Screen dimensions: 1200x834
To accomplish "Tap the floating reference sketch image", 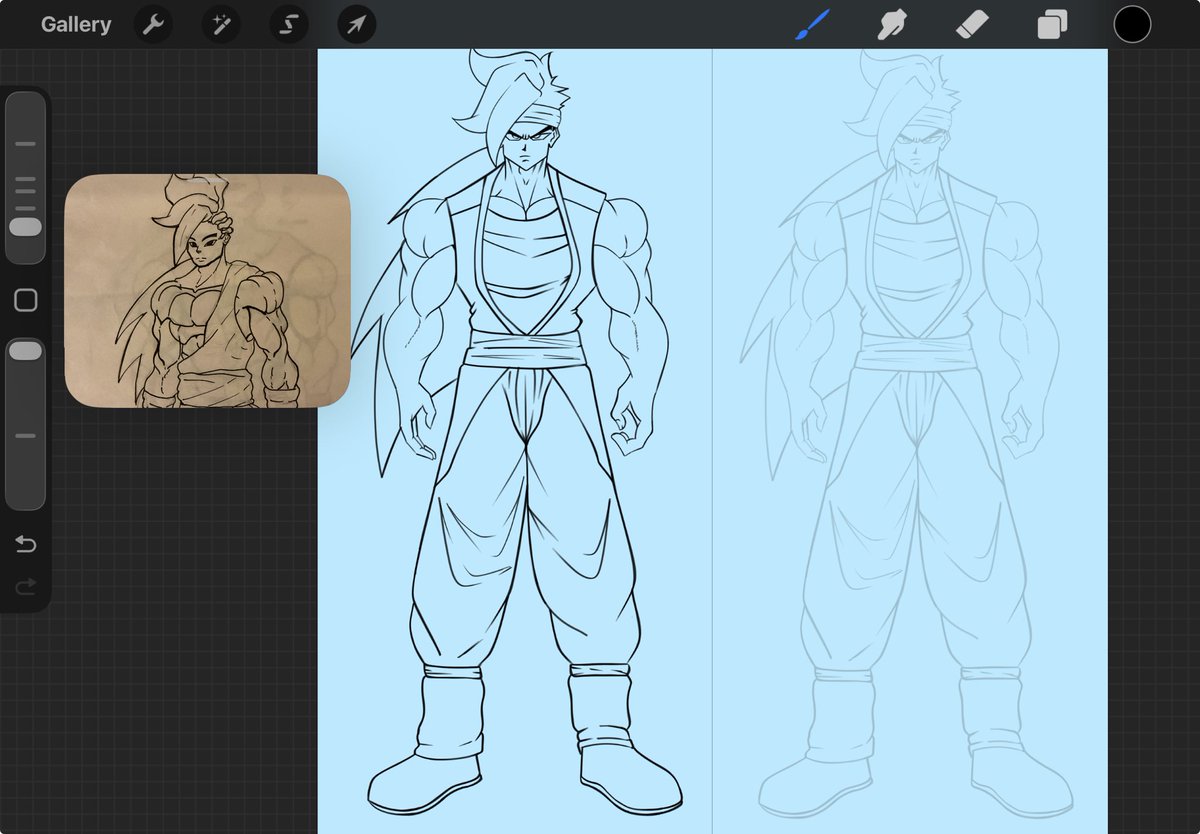I will (207, 291).
